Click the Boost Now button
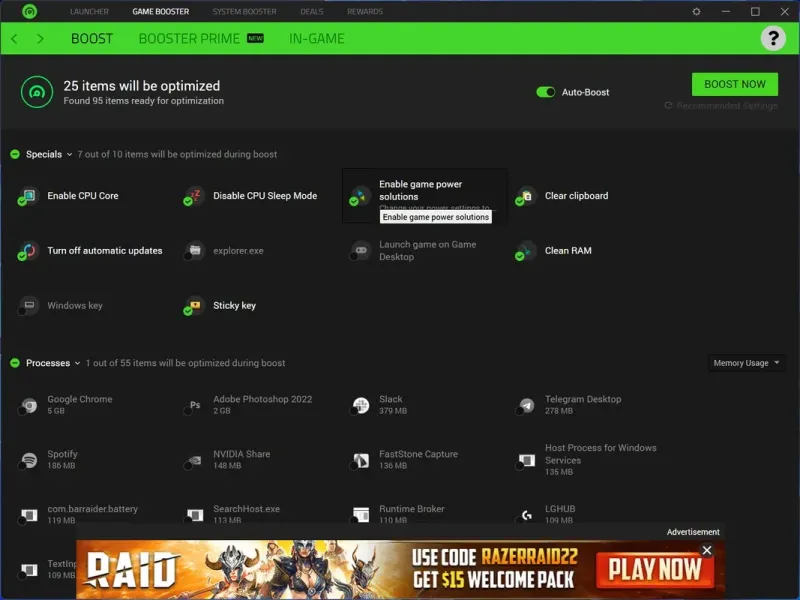 pyautogui.click(x=735, y=84)
